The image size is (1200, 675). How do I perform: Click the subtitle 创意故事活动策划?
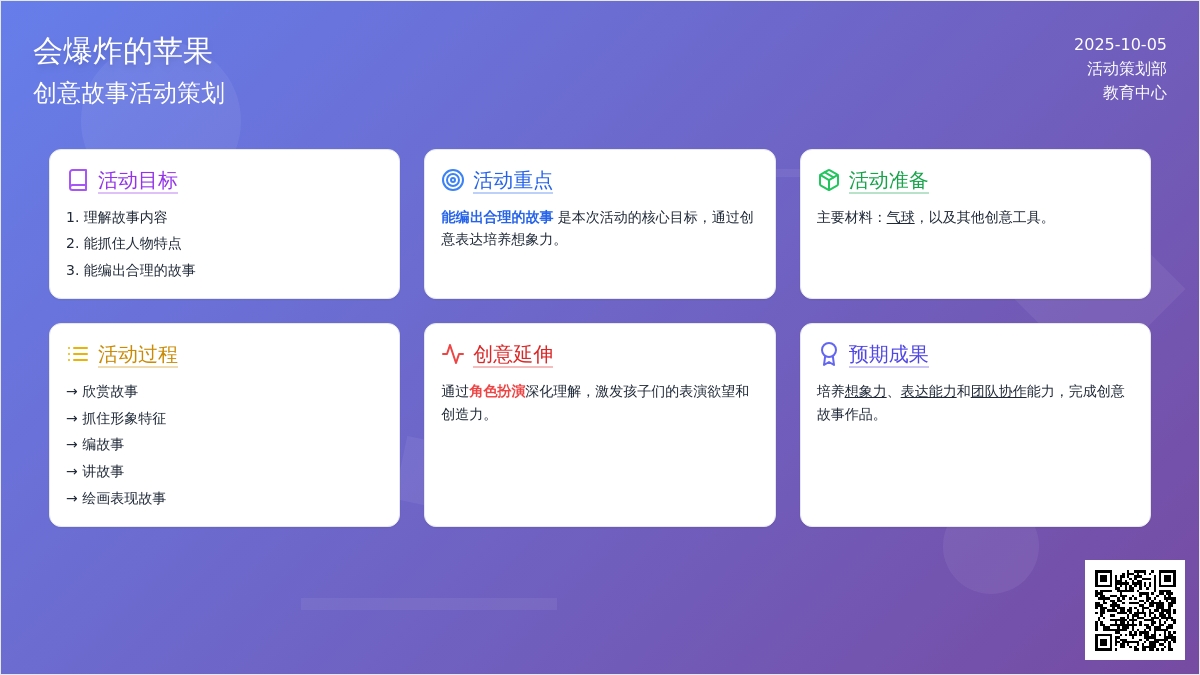pos(129,93)
